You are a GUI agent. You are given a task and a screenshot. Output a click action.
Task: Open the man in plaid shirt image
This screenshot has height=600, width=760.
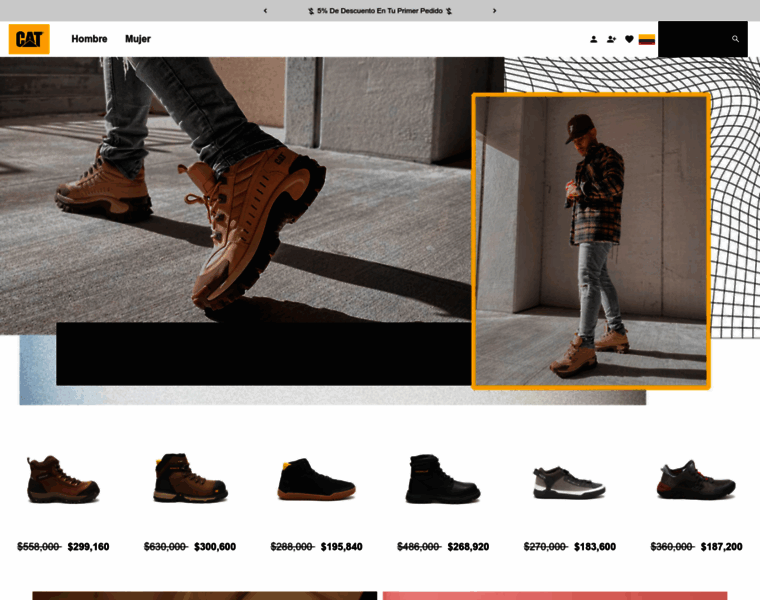pos(591,241)
